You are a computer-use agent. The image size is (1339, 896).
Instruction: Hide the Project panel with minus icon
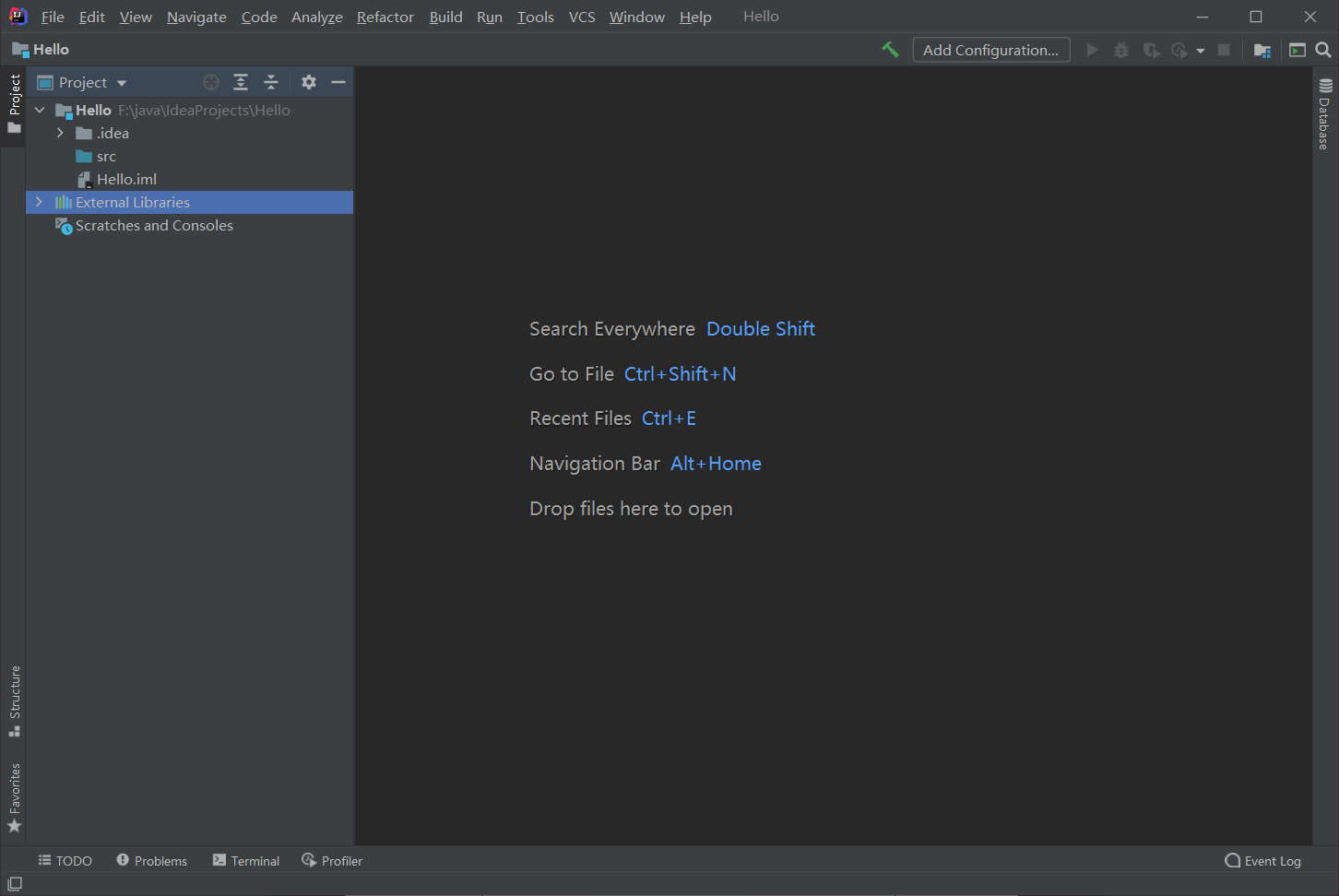pos(338,82)
